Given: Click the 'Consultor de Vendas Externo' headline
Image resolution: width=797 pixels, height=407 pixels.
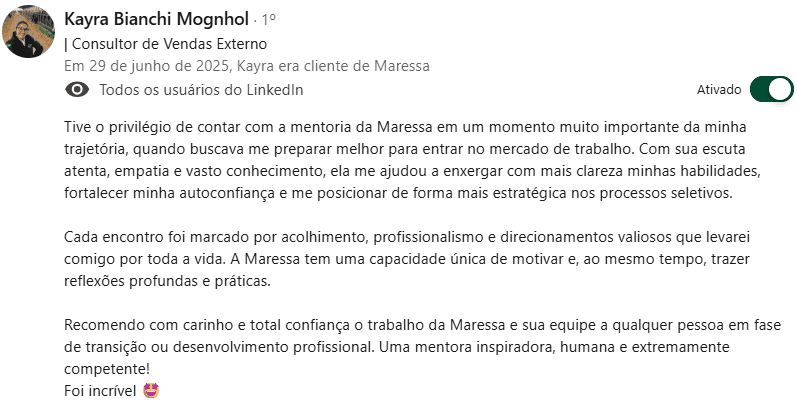Looking at the screenshot, I should [169, 44].
